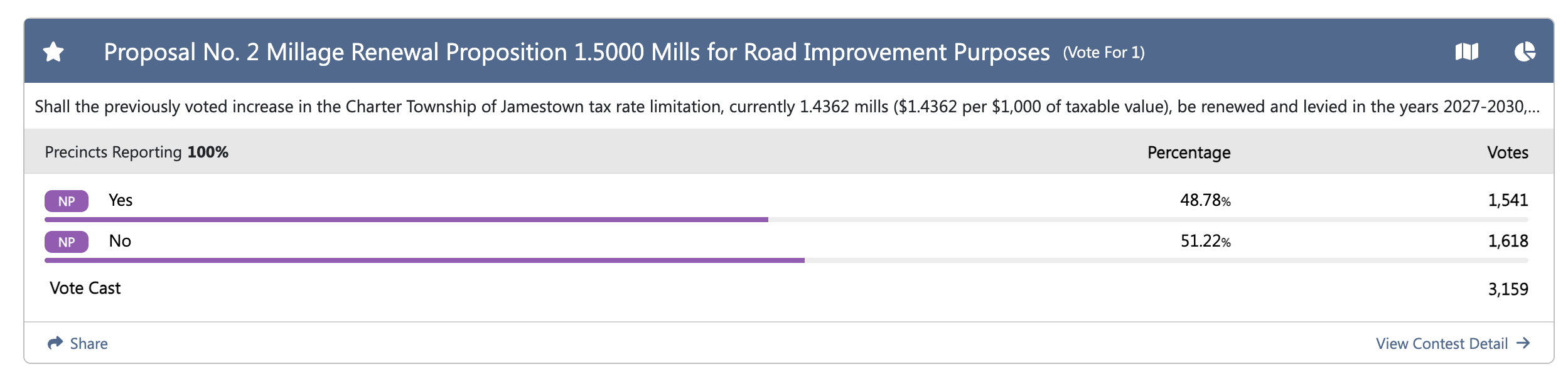Click the Proposal No. 2 contest title

pos(576,52)
